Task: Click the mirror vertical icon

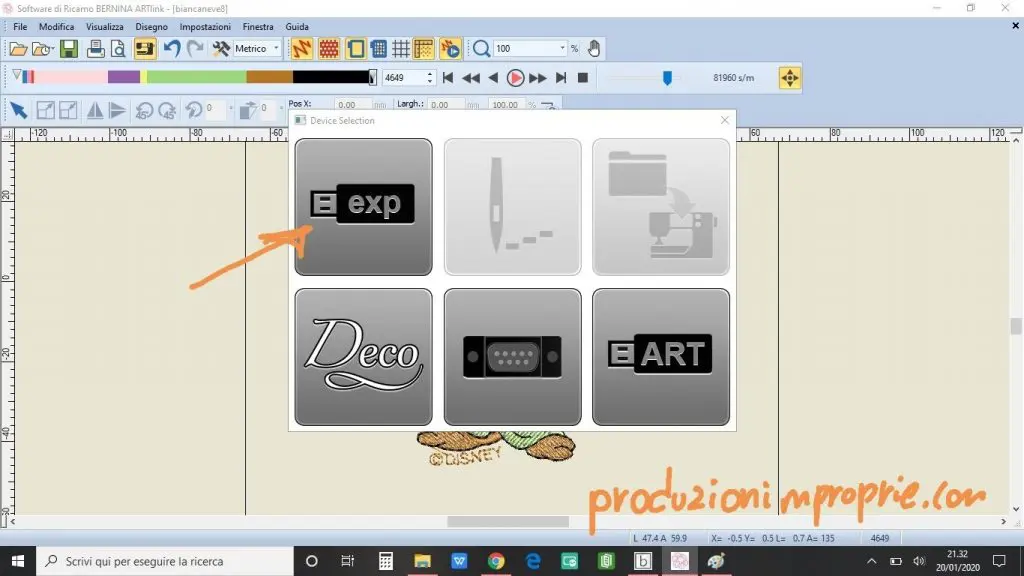Action: click(x=118, y=110)
